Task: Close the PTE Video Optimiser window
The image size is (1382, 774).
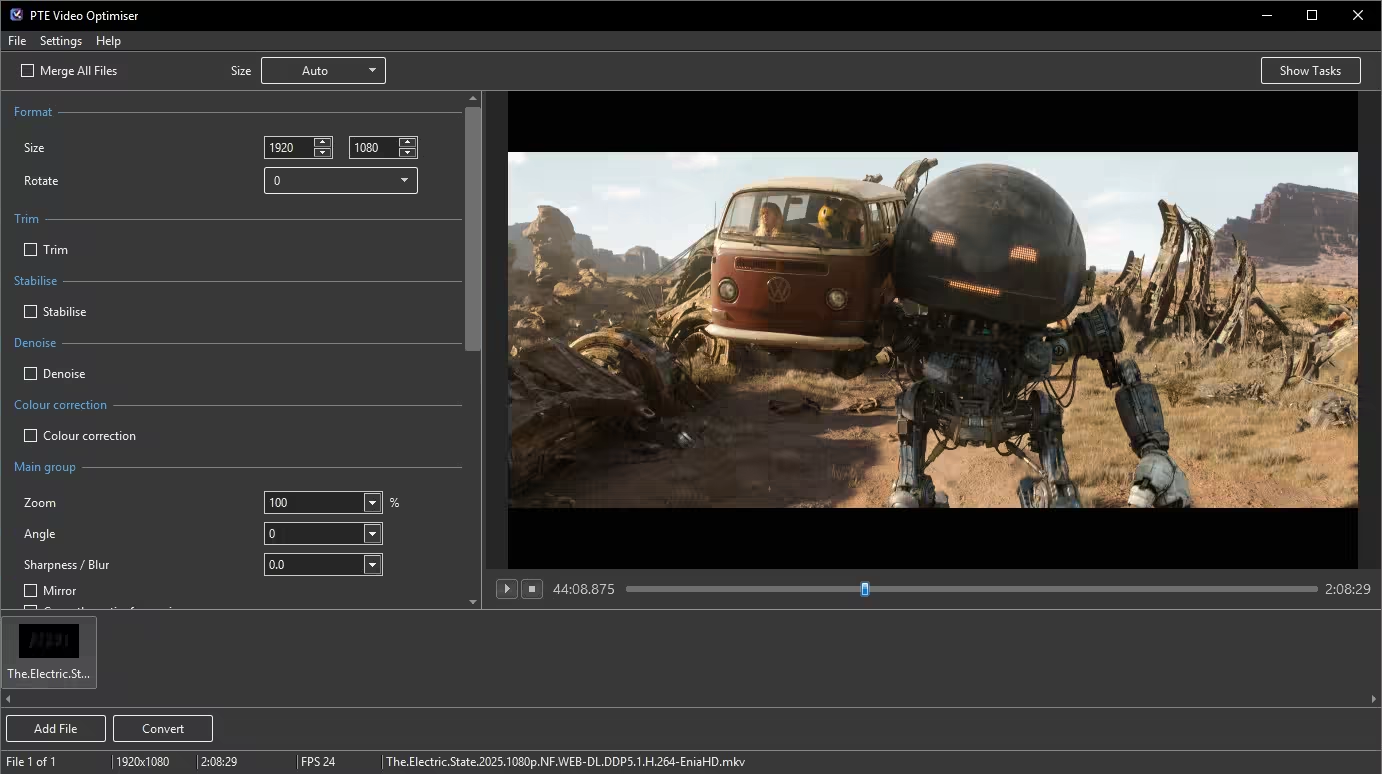Action: [x=1358, y=15]
